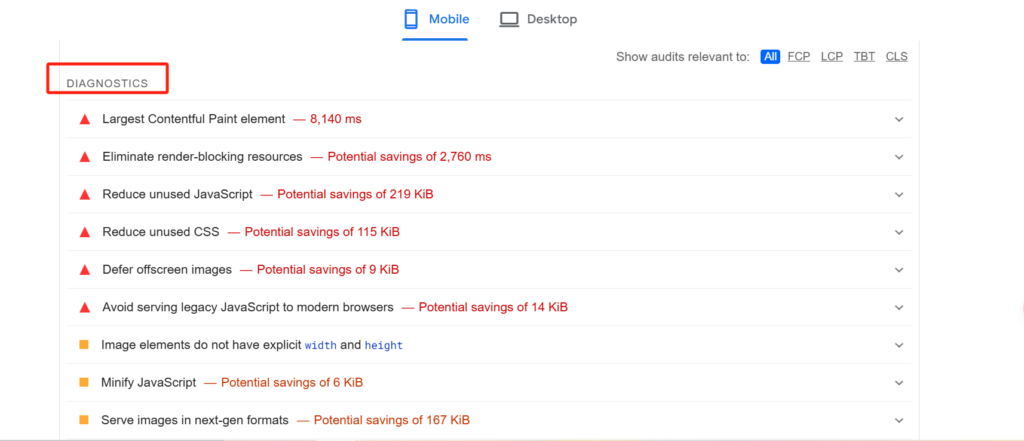Click the Mobile phone icon

click(411, 19)
